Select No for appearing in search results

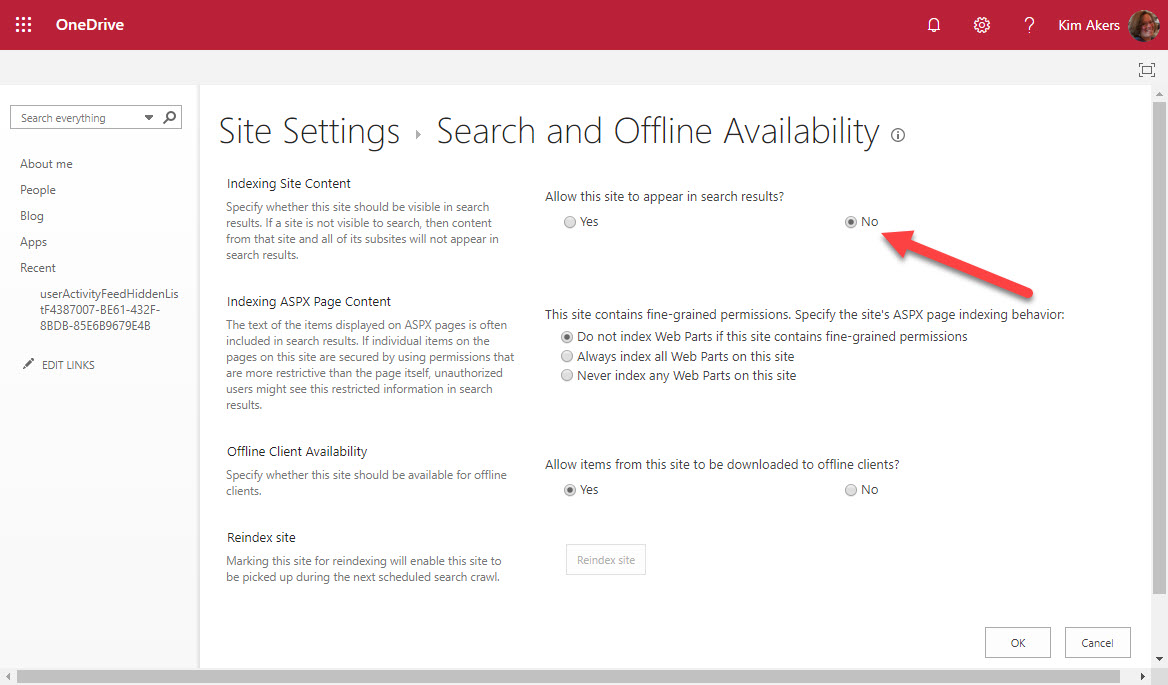click(x=851, y=222)
